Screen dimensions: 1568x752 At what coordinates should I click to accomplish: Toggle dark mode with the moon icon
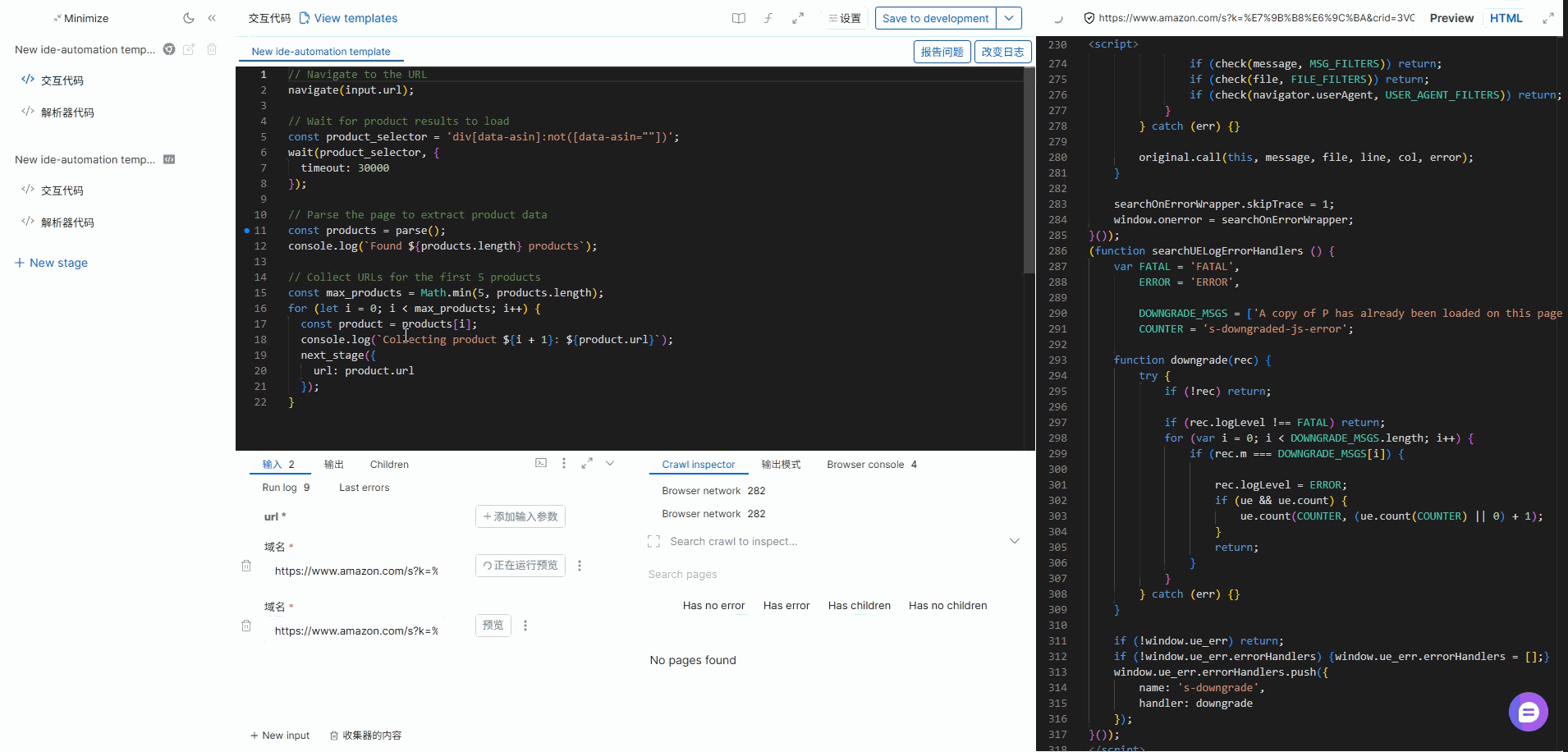coord(189,18)
